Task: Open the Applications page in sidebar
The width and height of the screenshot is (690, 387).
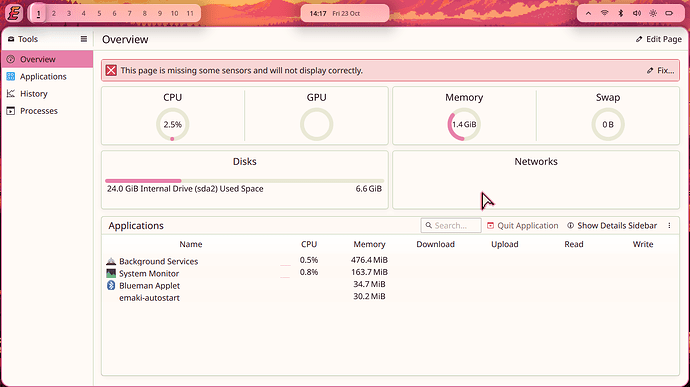Action: [48, 76]
